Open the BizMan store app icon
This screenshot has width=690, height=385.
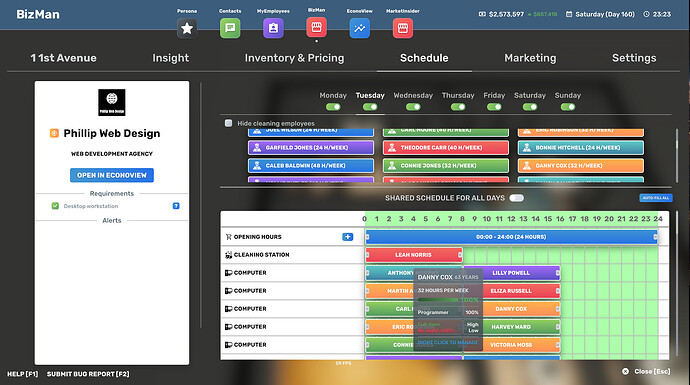316,27
